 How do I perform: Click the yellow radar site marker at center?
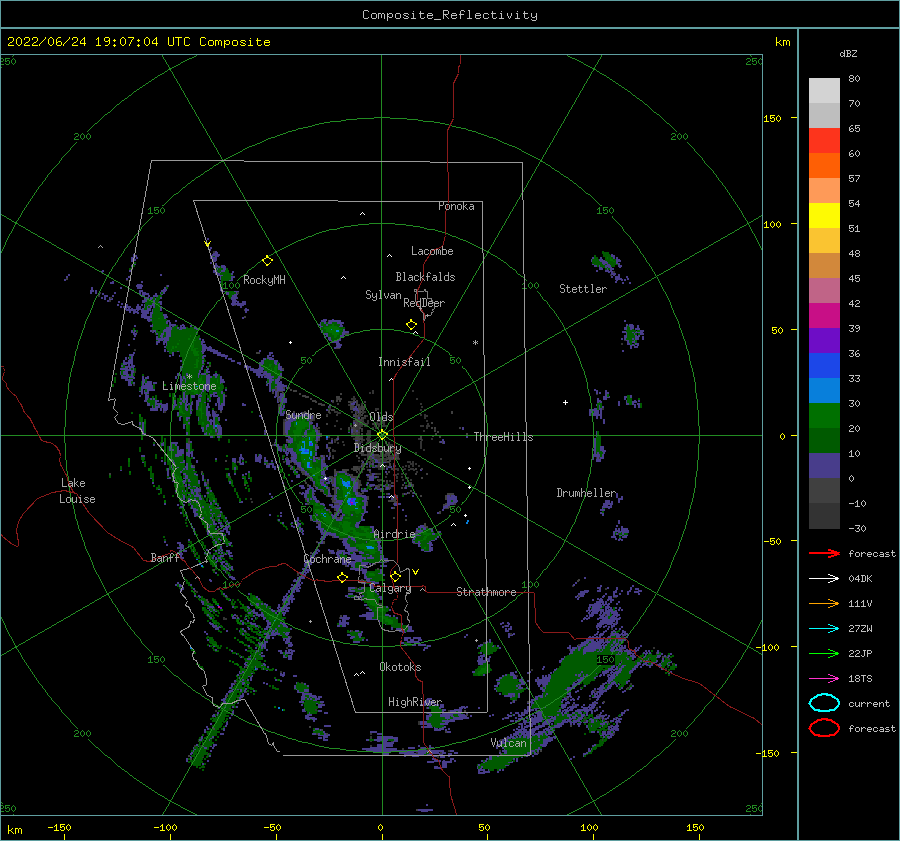coord(382,435)
